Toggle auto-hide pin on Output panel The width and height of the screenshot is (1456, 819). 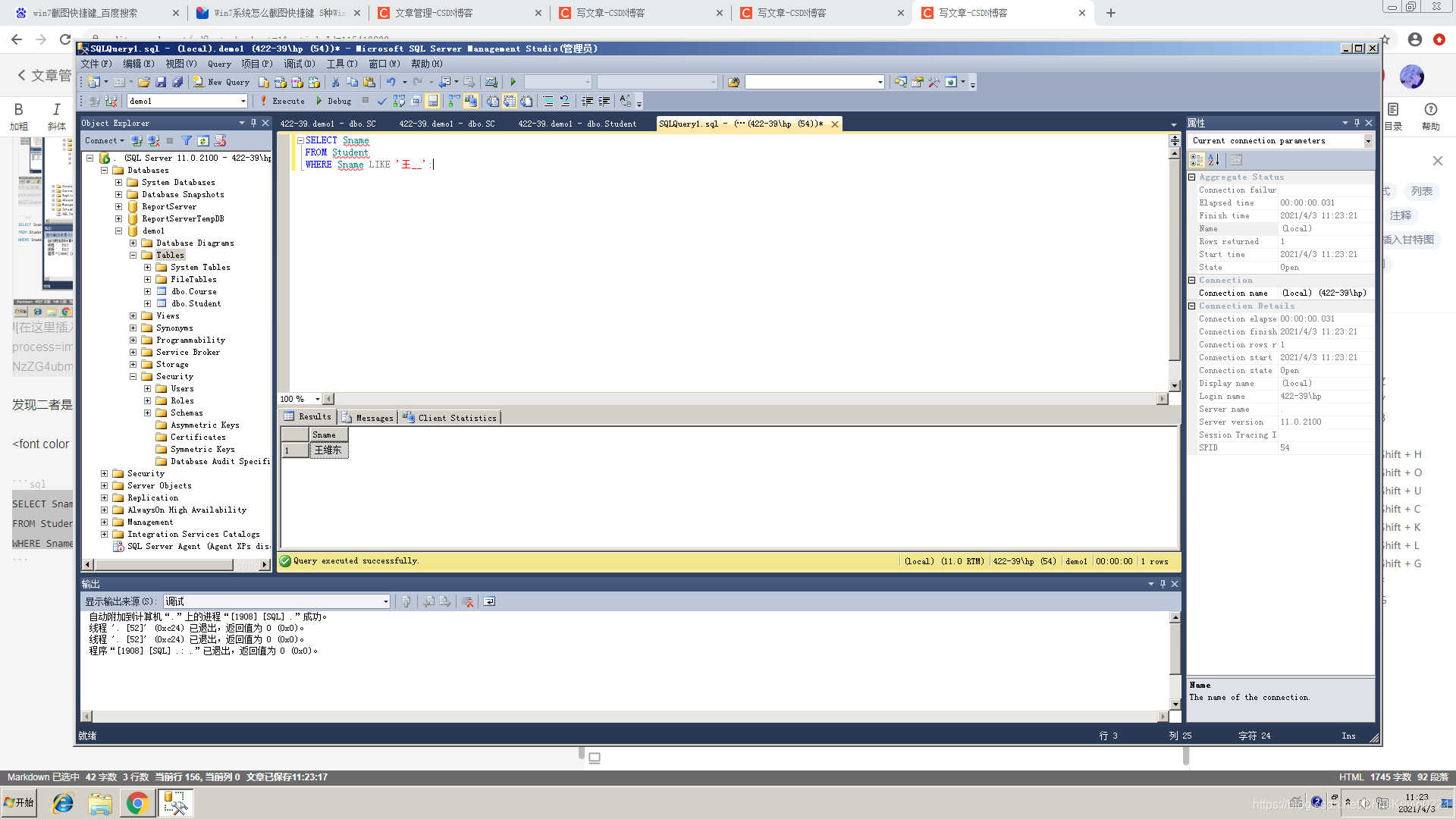[x=1163, y=584]
